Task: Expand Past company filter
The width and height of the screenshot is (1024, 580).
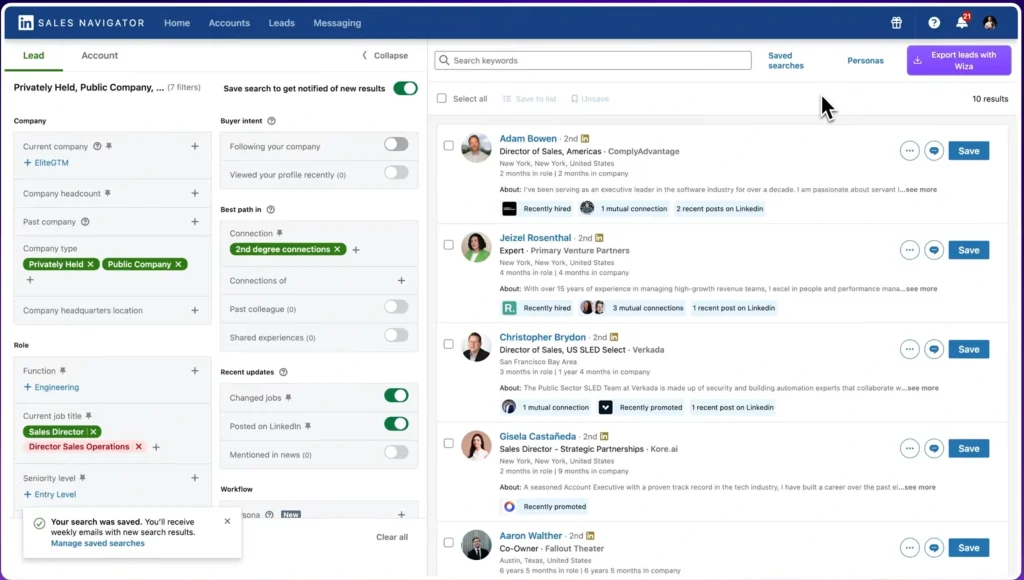Action: click(x=195, y=222)
